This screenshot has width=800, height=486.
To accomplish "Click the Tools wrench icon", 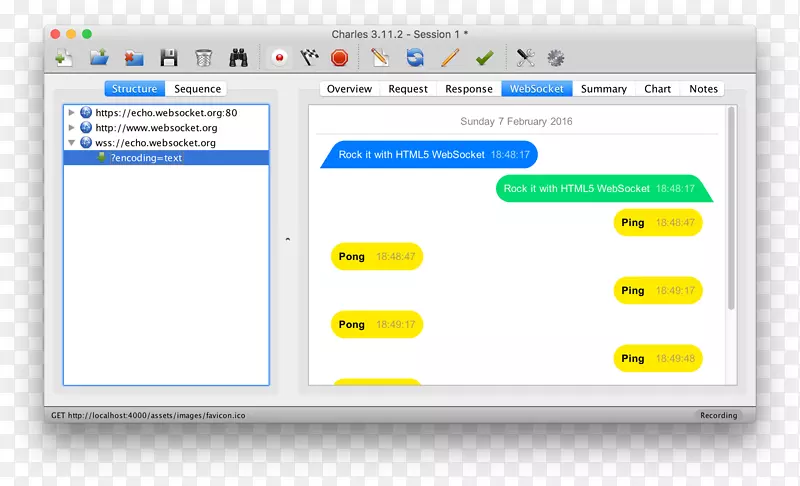I will point(525,58).
